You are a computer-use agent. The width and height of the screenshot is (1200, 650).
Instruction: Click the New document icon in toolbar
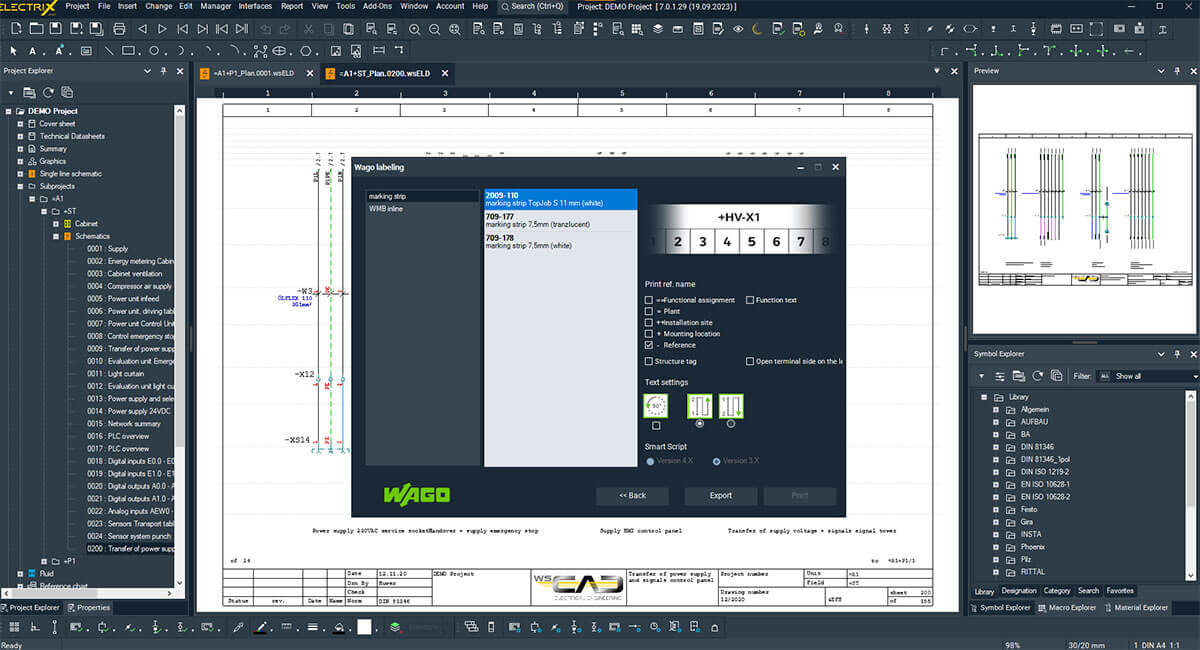tap(14, 29)
